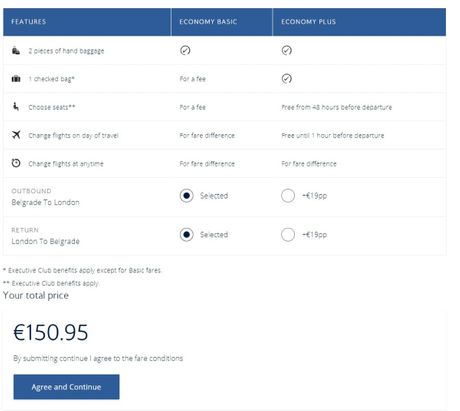Click 'Change flights at anytime' label
This screenshot has width=460, height=411.
coord(66,164)
